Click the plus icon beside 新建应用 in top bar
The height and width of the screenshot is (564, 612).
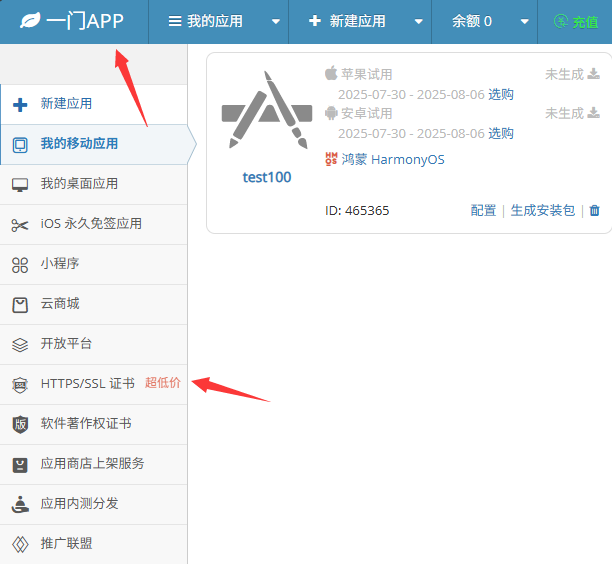point(315,21)
